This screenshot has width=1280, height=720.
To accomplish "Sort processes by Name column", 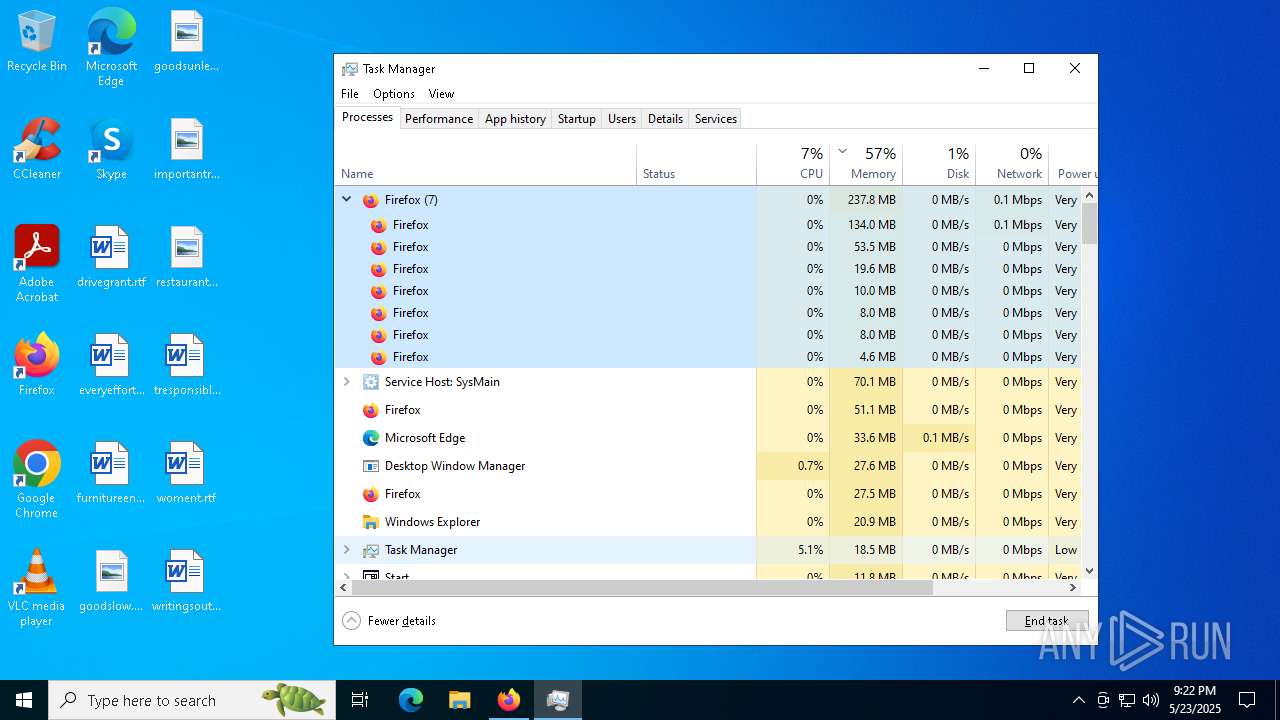I will click(486, 165).
